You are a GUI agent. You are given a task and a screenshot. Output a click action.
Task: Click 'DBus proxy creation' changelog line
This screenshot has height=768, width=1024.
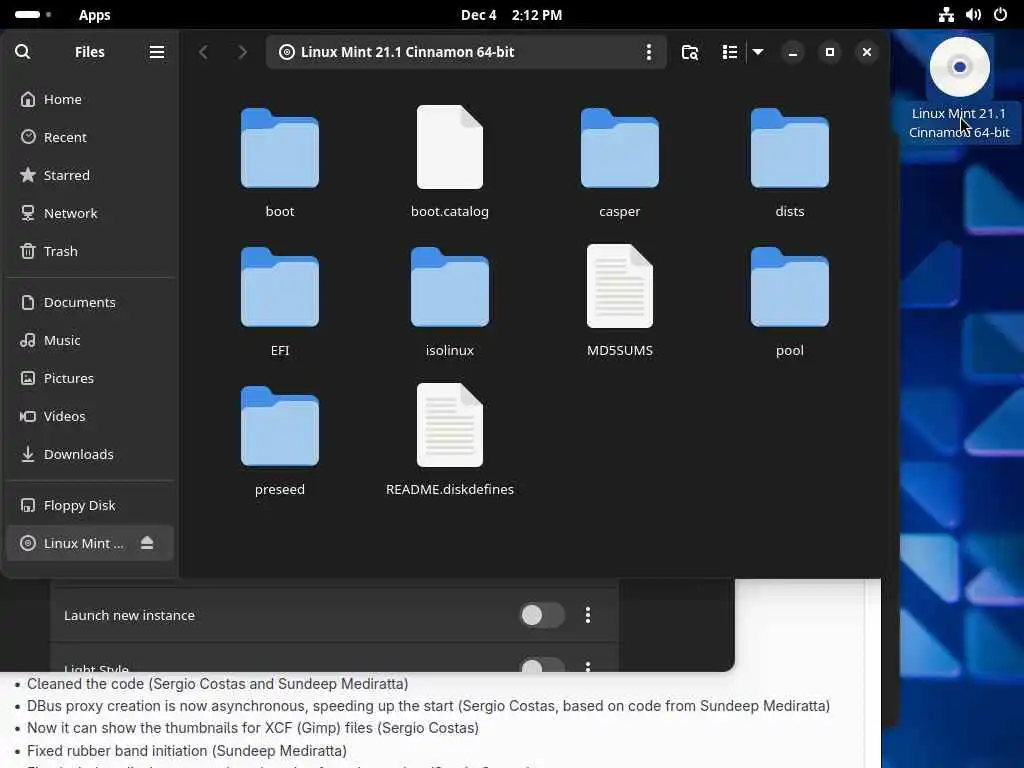click(x=428, y=706)
